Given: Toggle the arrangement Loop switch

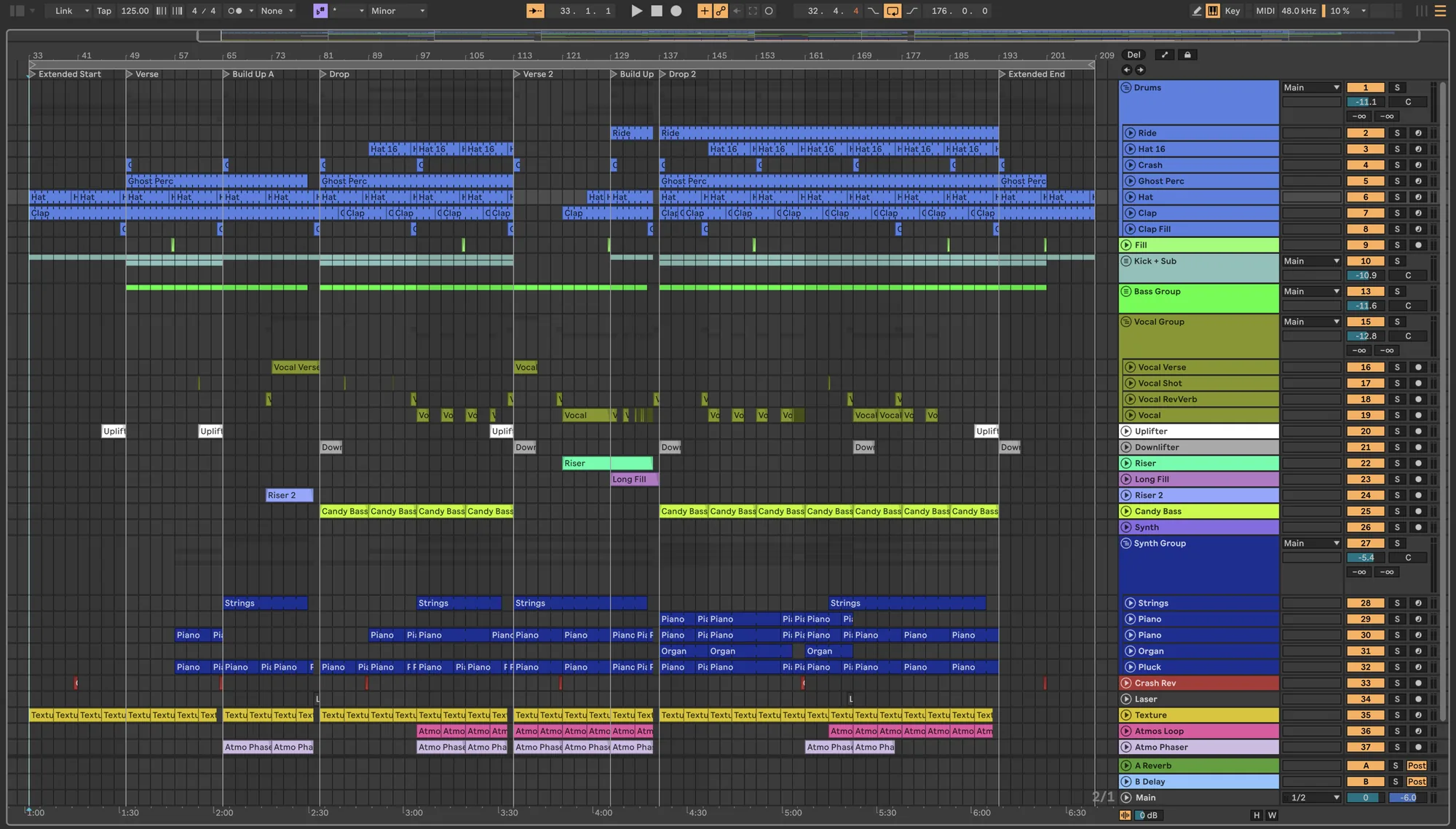Looking at the screenshot, I should (893, 11).
